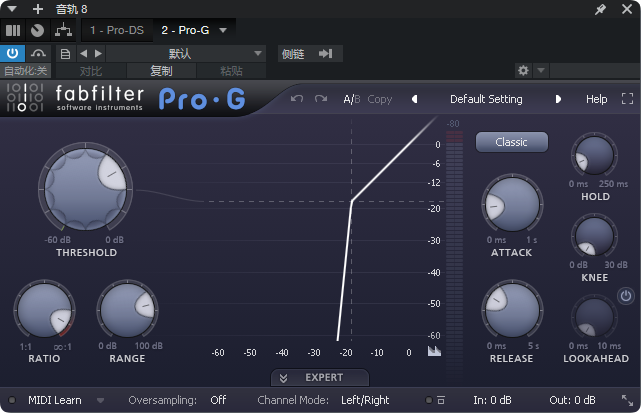Pin the plugin window
This screenshot has width=641, height=413.
pos(600,9)
